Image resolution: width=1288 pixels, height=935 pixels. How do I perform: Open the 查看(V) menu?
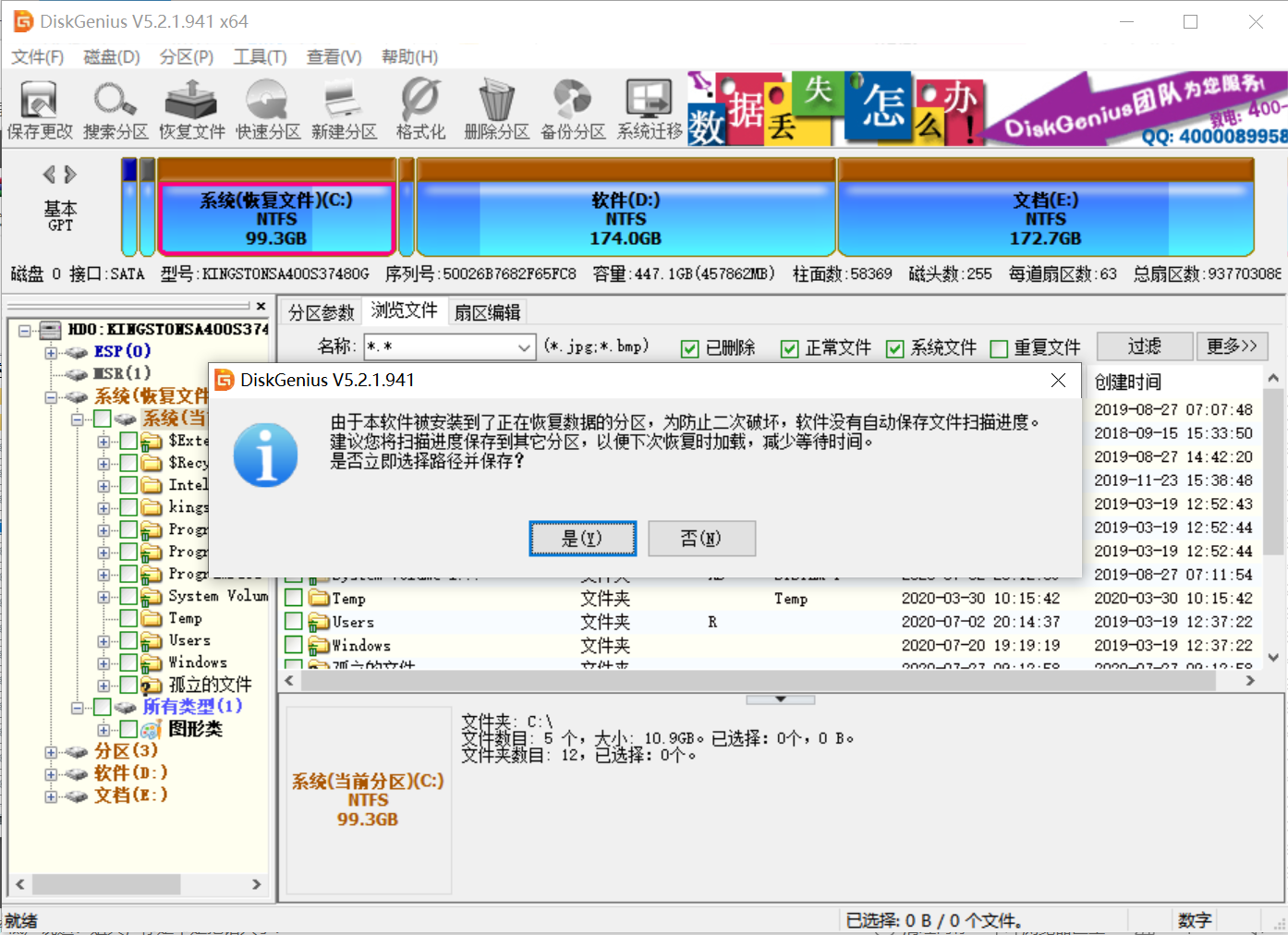click(334, 57)
